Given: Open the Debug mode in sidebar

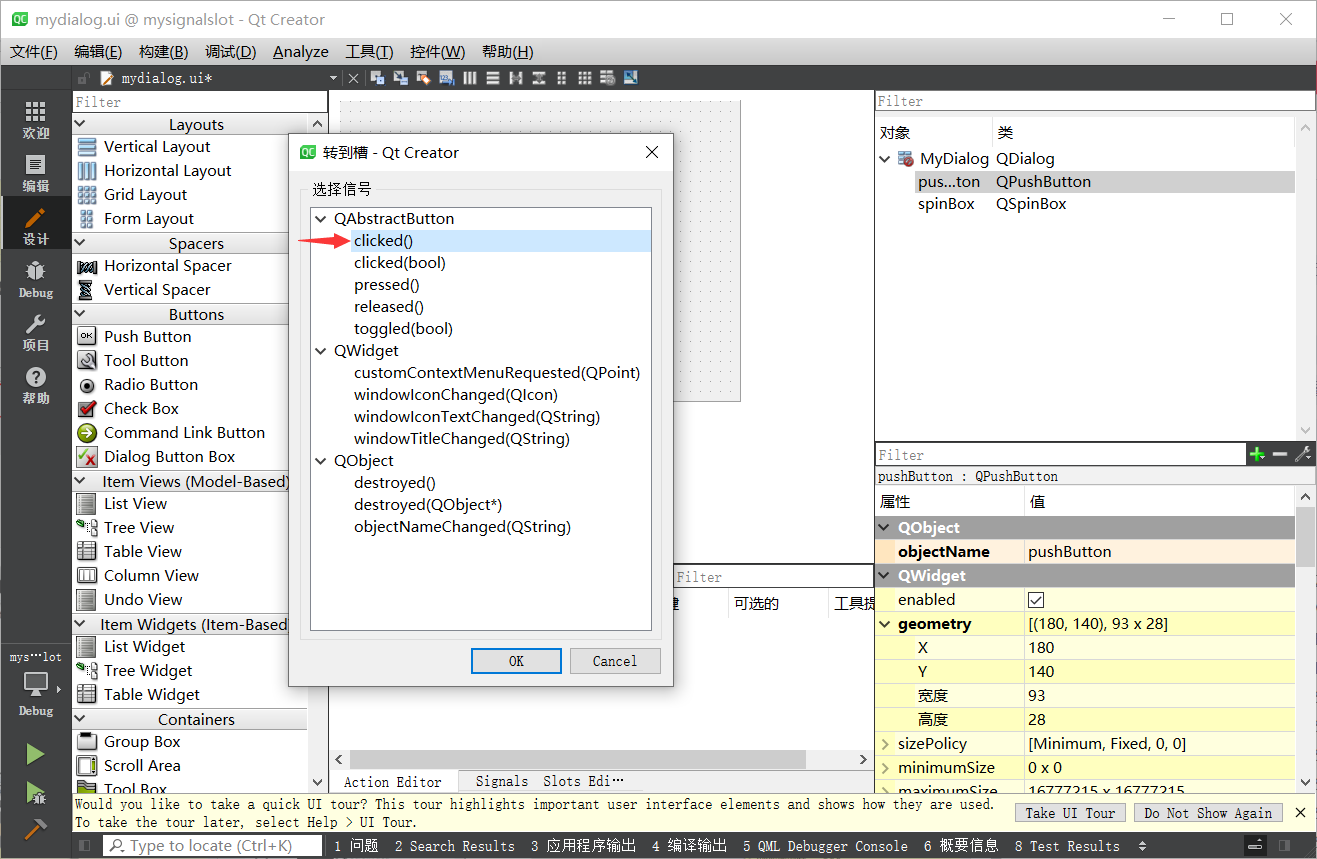Looking at the screenshot, I should pos(35,279).
